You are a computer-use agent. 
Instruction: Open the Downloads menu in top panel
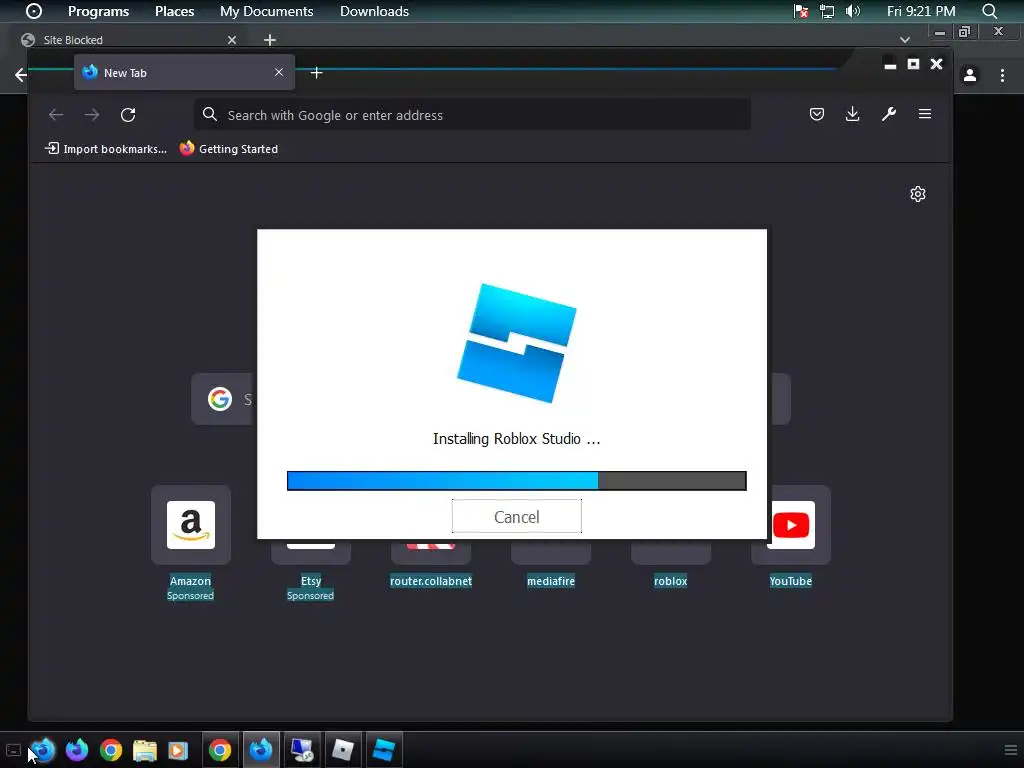point(374,11)
